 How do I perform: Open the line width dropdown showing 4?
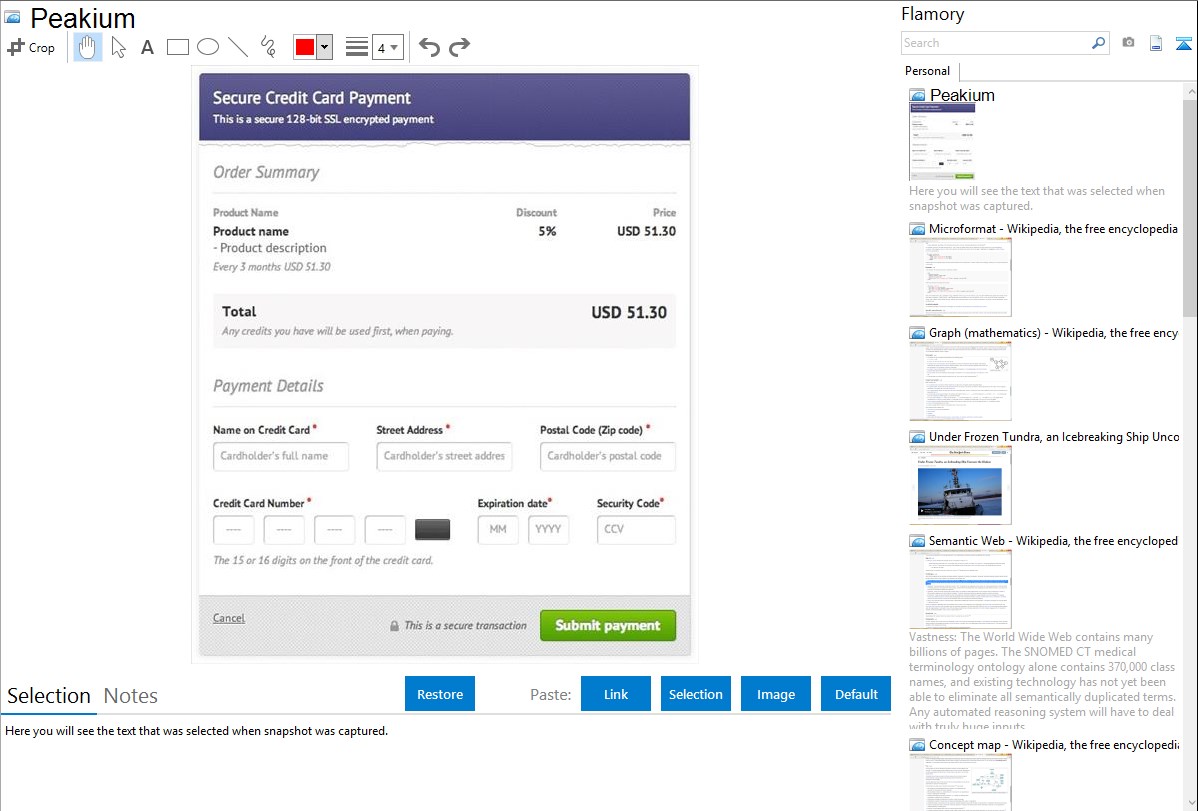pos(387,47)
